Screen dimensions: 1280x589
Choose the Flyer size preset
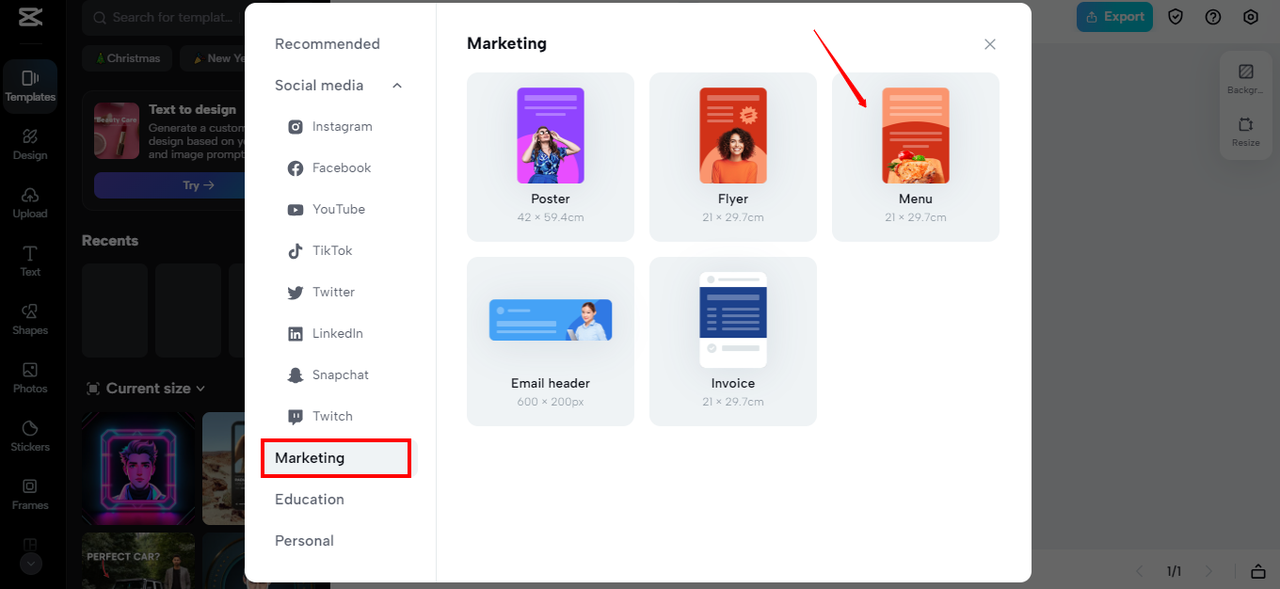[733, 157]
